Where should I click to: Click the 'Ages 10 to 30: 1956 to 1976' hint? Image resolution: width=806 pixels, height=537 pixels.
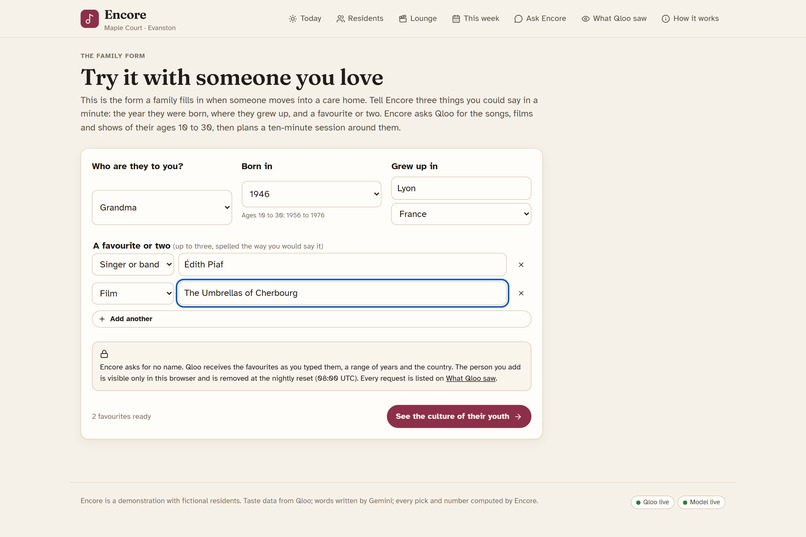tap(283, 215)
